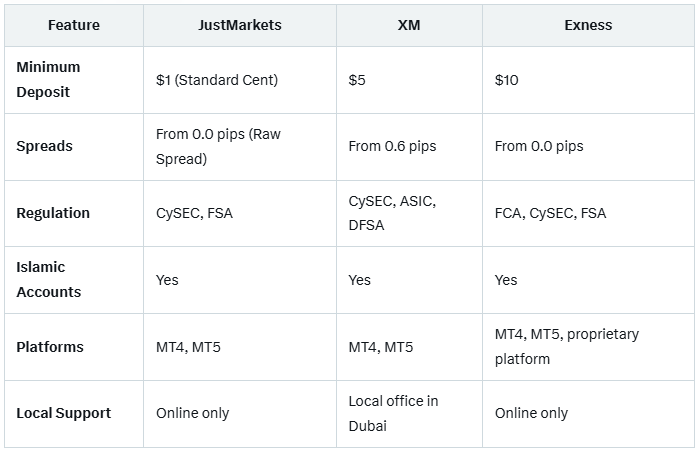This screenshot has width=697, height=451.
Task: Select the Local Support row label
Action: (x=64, y=413)
